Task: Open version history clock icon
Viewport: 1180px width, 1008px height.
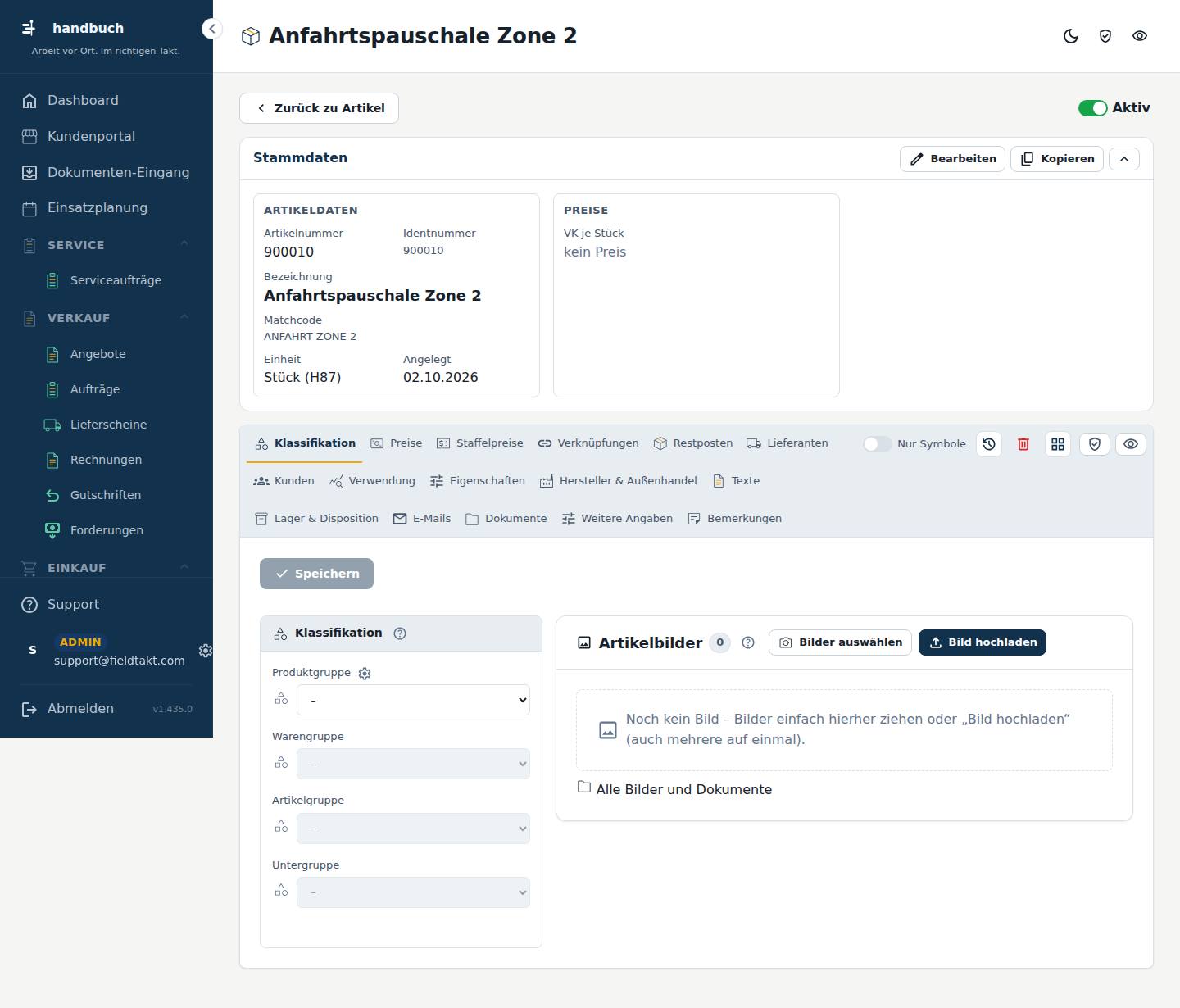Action: click(x=989, y=444)
